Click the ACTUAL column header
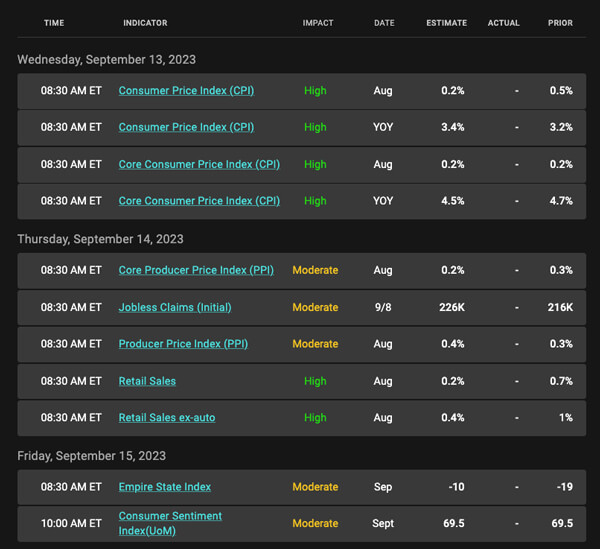 coord(503,23)
